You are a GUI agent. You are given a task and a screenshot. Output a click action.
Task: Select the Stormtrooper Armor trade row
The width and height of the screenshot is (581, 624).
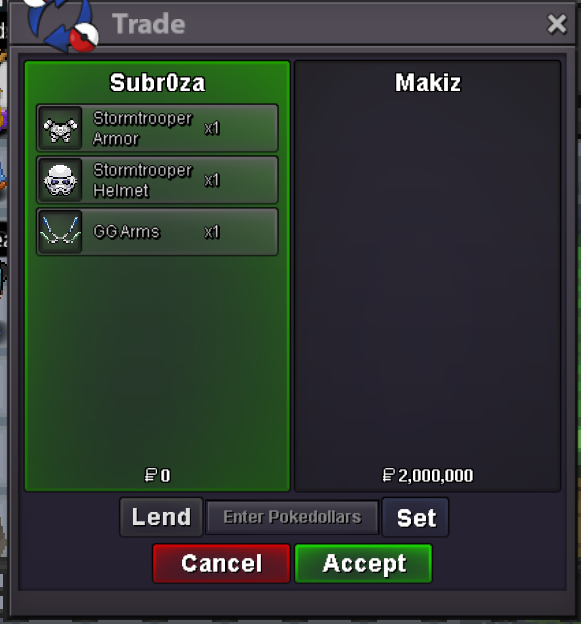click(157, 128)
